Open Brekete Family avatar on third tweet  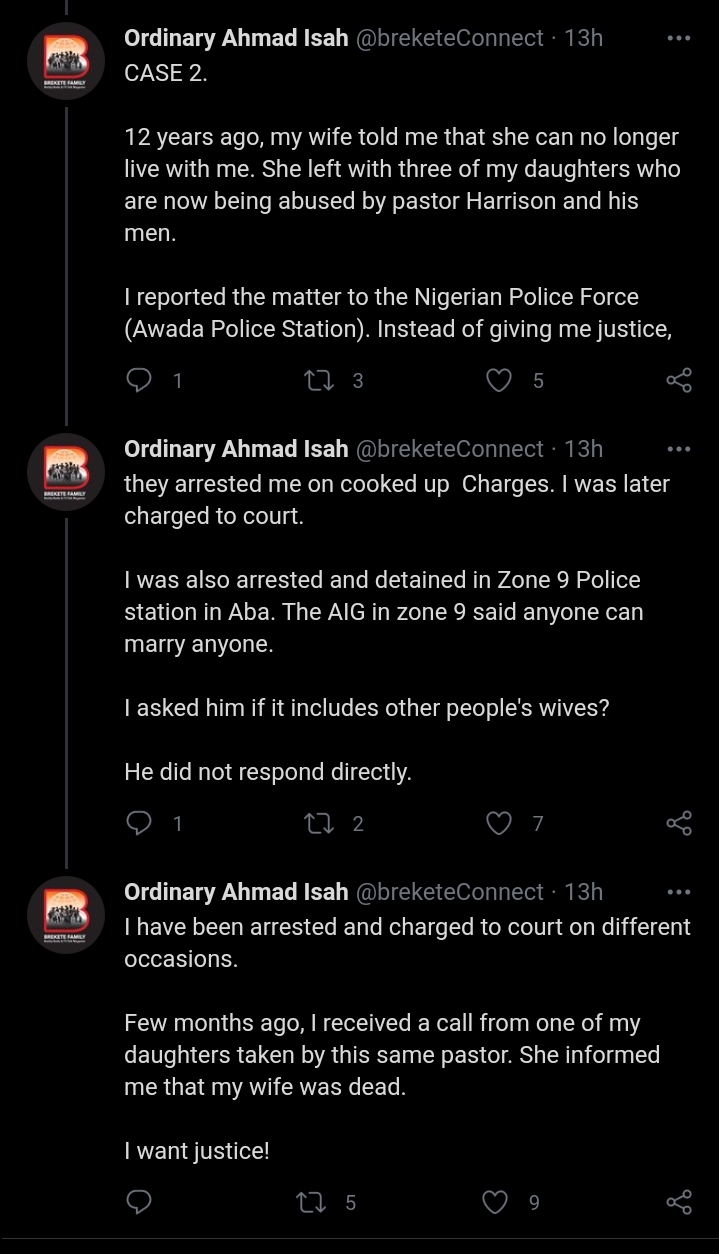point(66,914)
